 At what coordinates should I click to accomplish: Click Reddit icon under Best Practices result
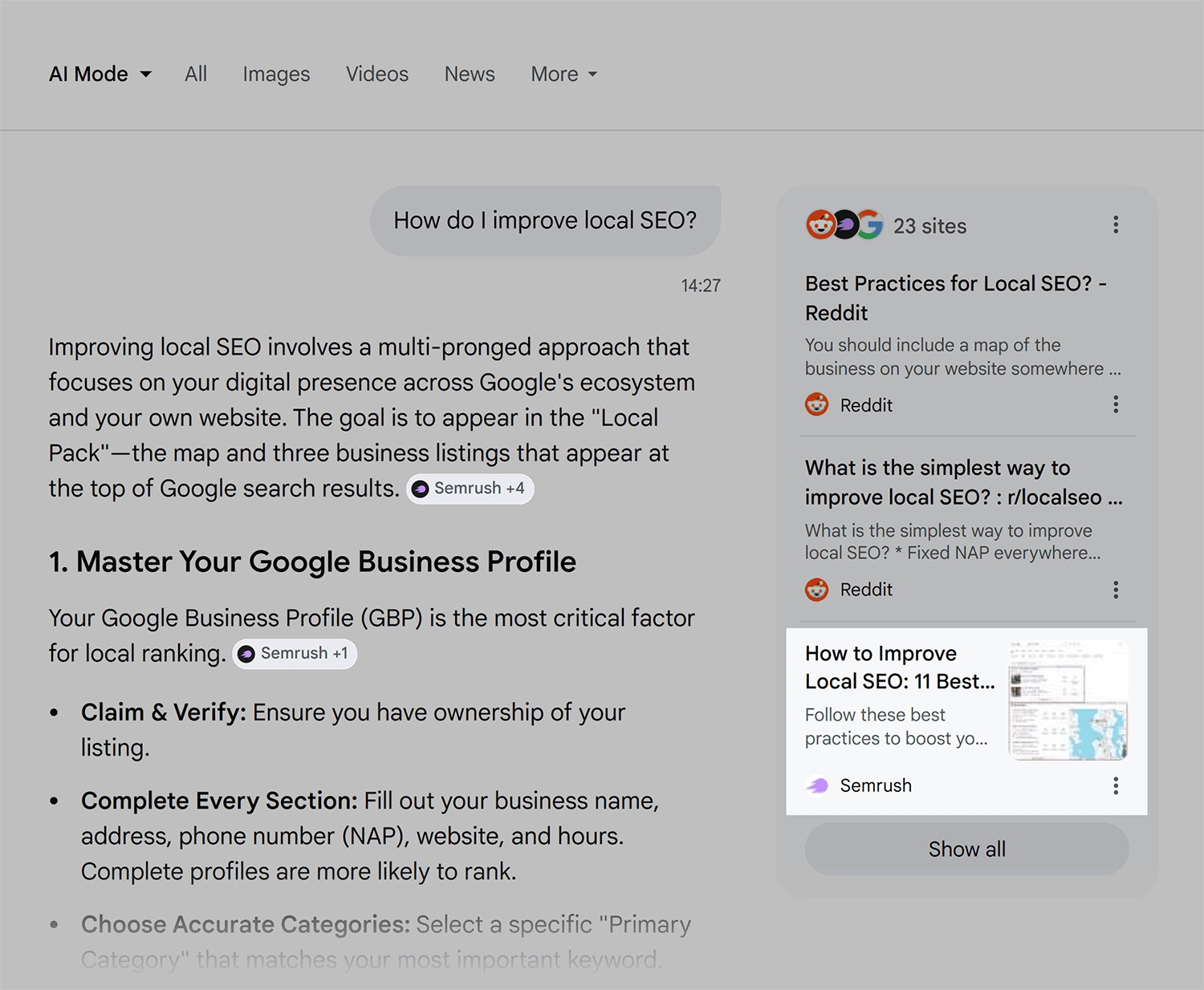tap(817, 404)
